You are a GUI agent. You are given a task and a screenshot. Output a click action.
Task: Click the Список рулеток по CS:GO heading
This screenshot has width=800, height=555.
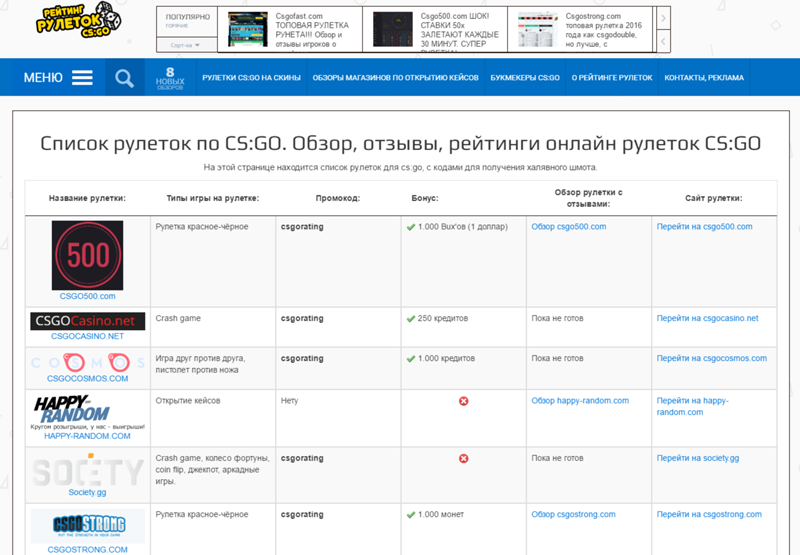(x=401, y=144)
